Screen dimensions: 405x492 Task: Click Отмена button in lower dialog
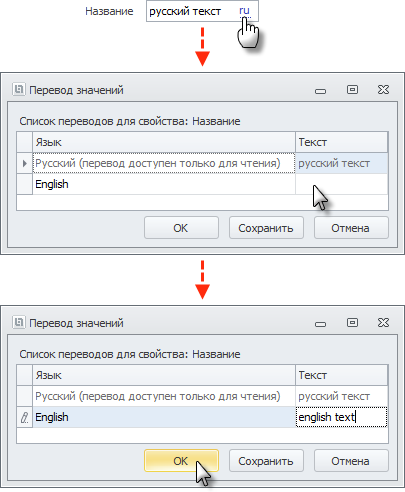pyautogui.click(x=351, y=461)
